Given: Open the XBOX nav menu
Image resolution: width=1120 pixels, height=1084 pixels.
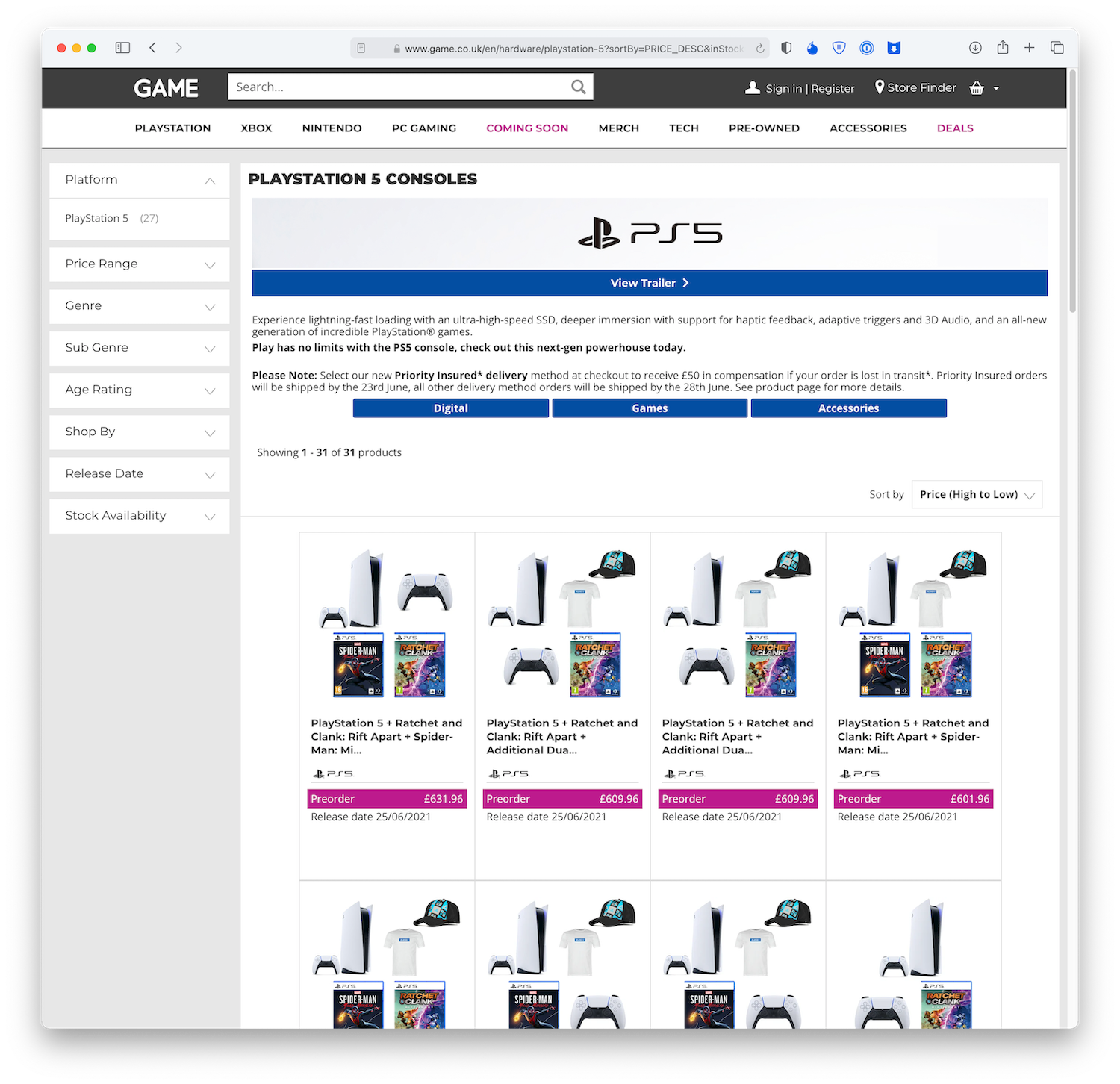Looking at the screenshot, I should [256, 128].
